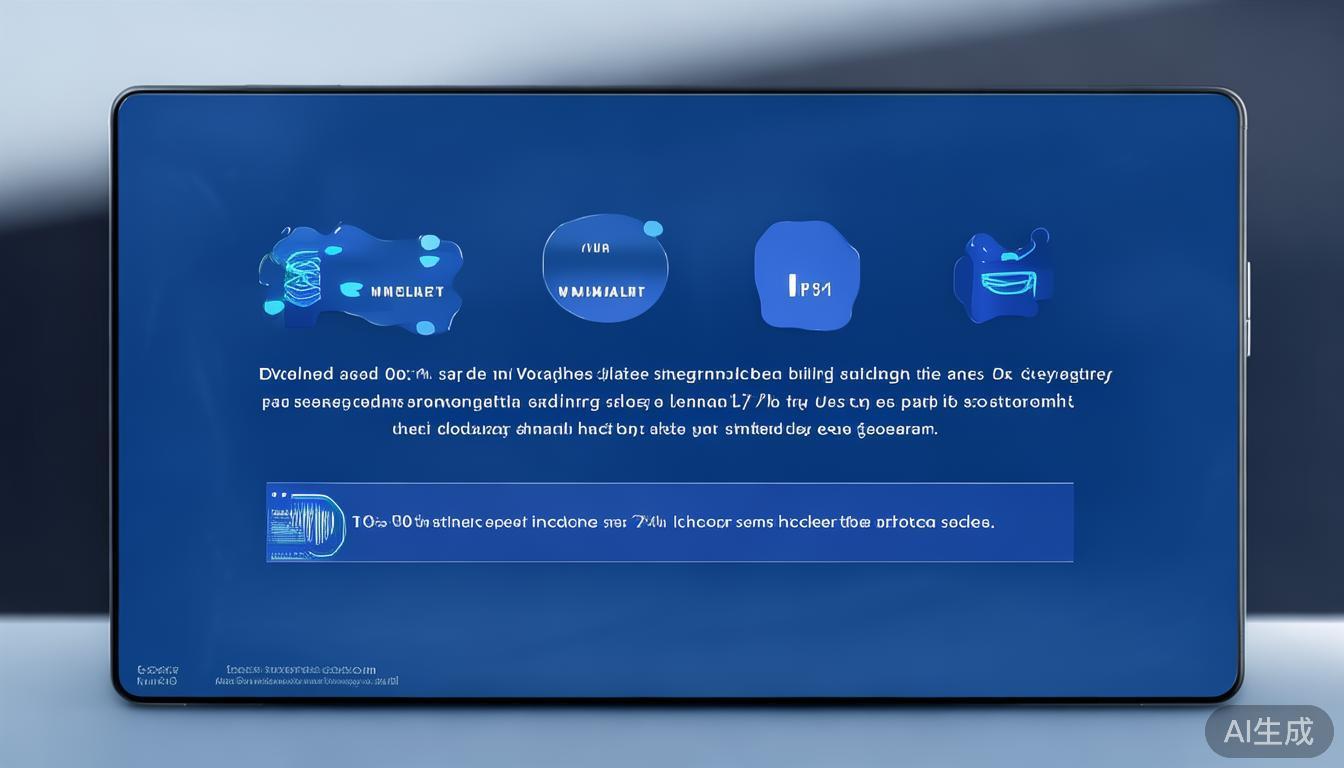Screen dimensions: 1344x768
Task: Click the small cyan pill beside MMOLART
Action: pyautogui.click(x=351, y=290)
